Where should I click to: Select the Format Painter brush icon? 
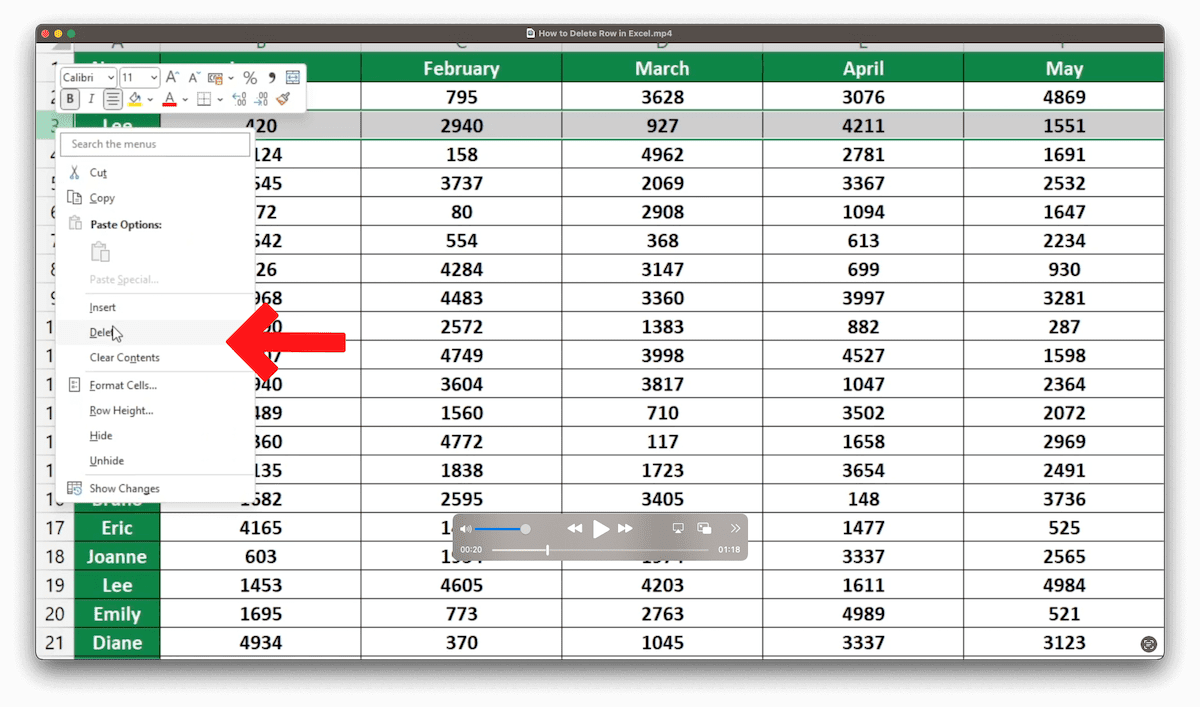(x=283, y=100)
